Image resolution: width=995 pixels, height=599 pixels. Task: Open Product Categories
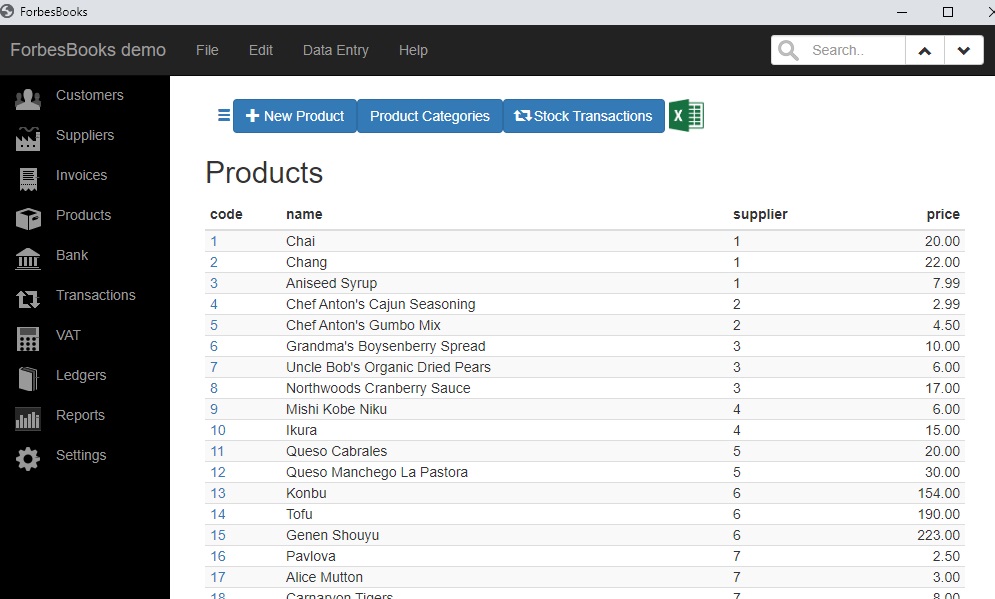point(430,116)
